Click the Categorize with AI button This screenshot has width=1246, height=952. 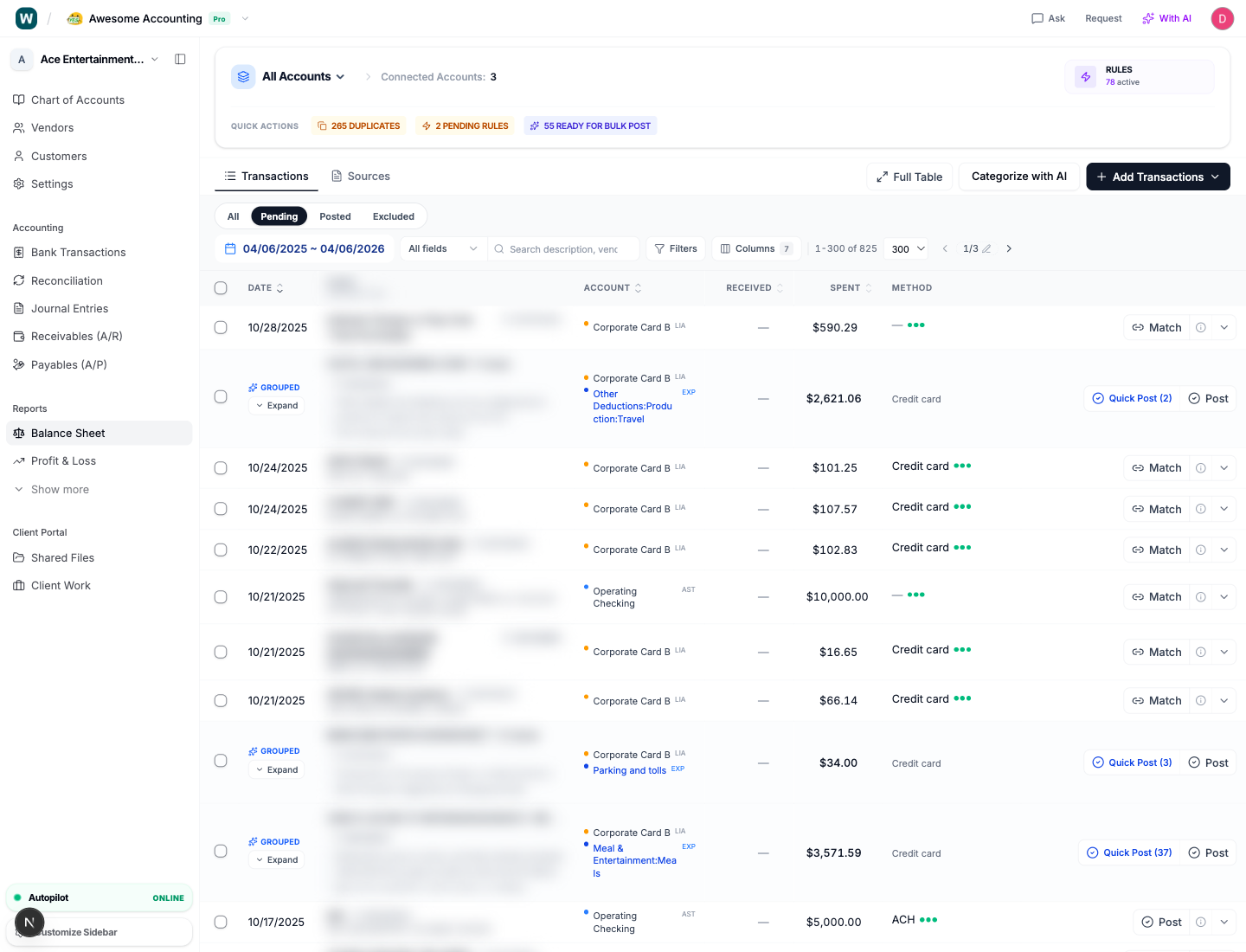click(x=1018, y=177)
